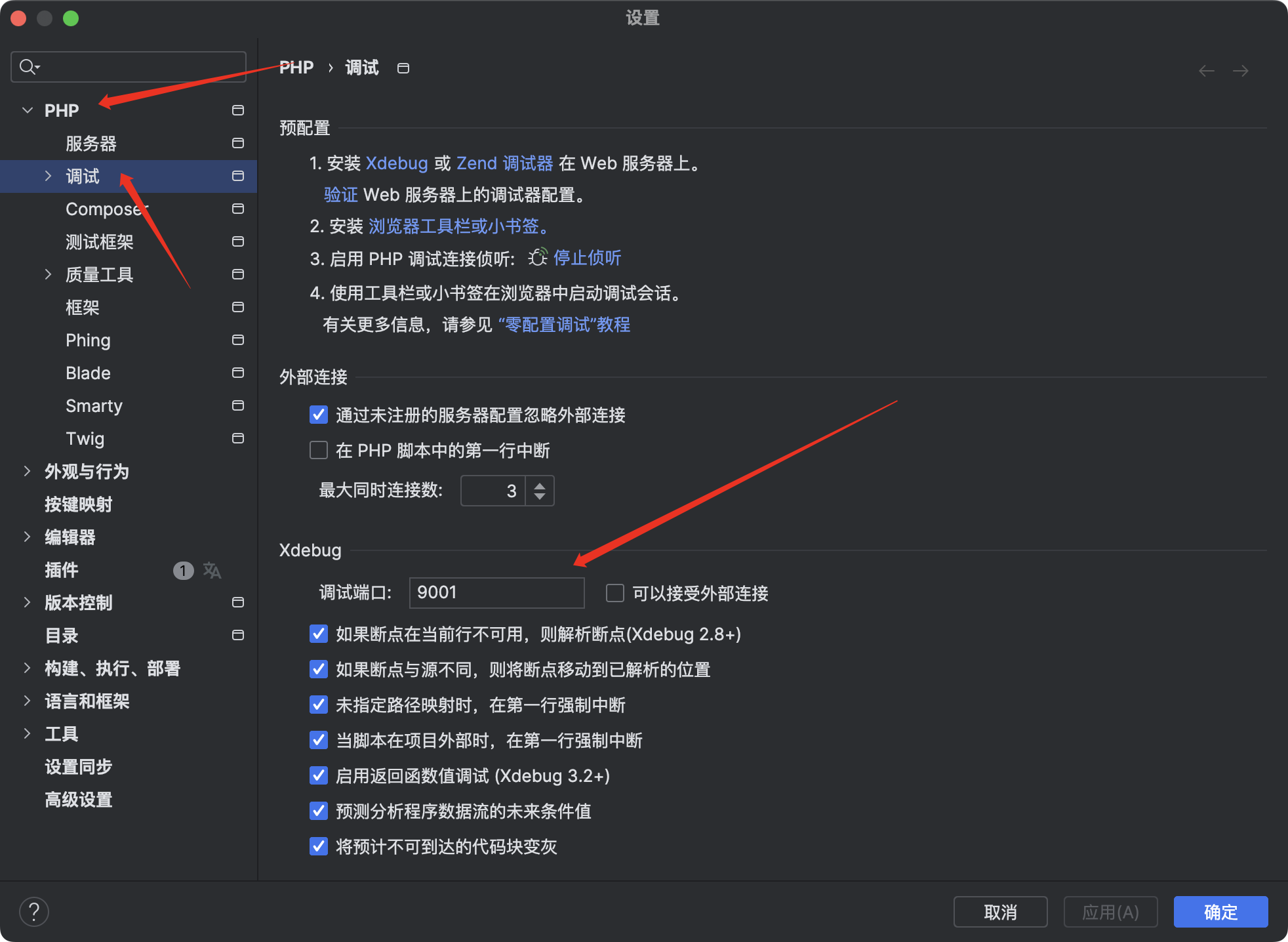Image resolution: width=1288 pixels, height=942 pixels.
Task: Click the search magnifier icon in the settings search field
Action: tap(28, 67)
